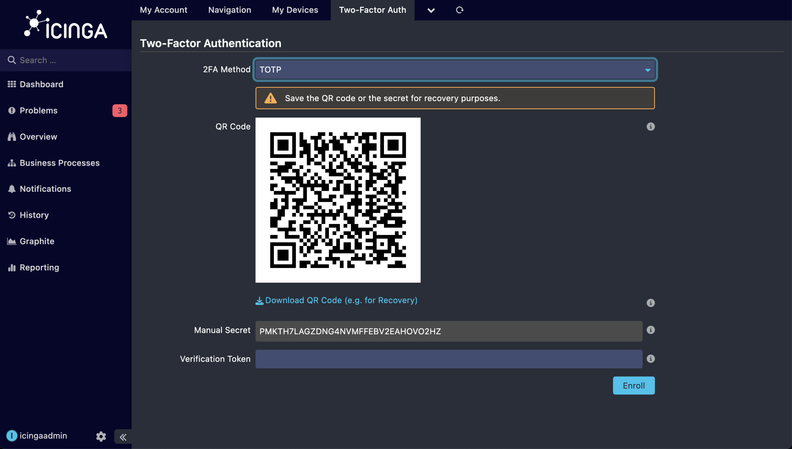Open the 2FA Method dropdown

tap(455, 70)
